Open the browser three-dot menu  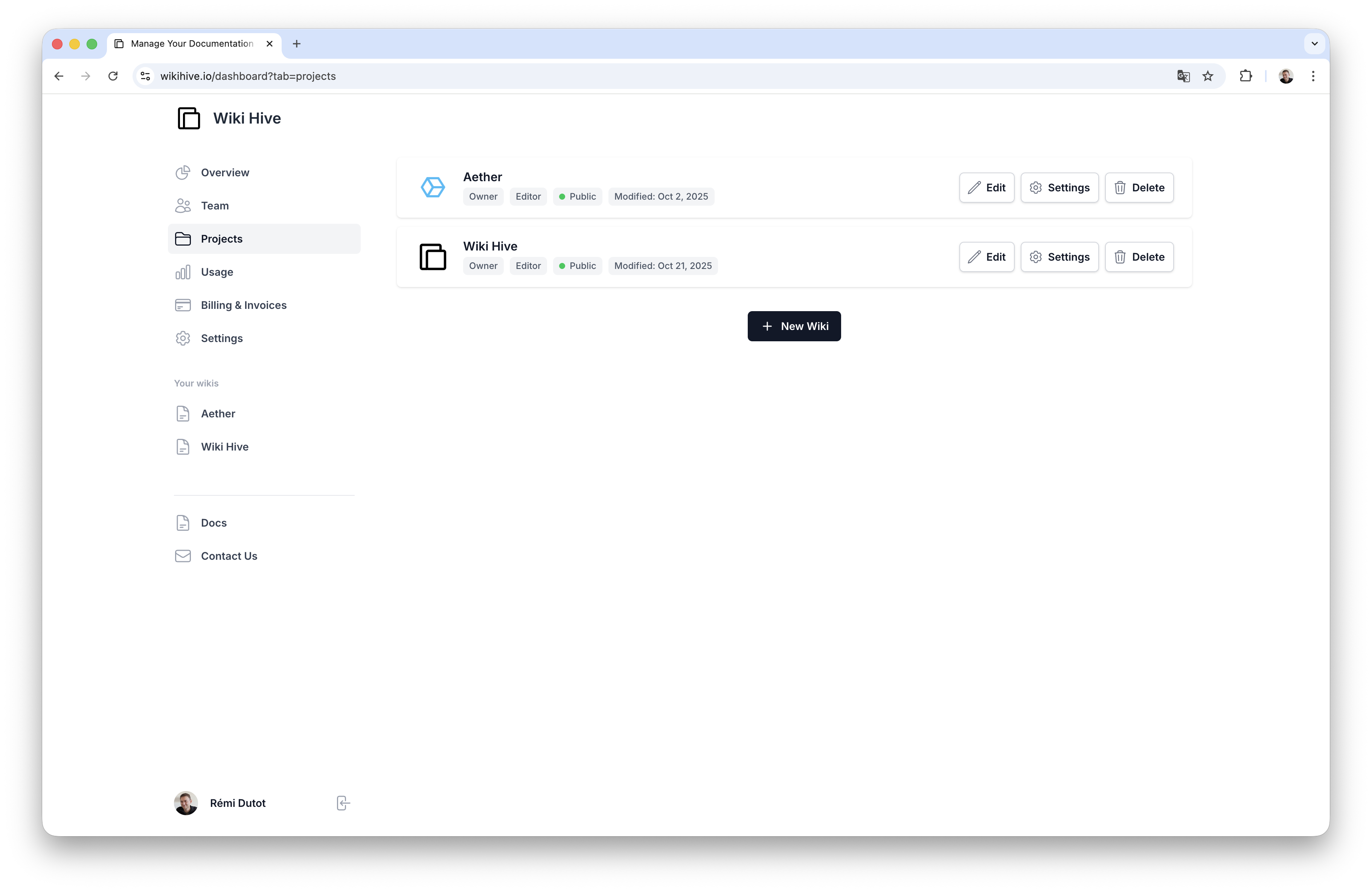click(x=1313, y=76)
